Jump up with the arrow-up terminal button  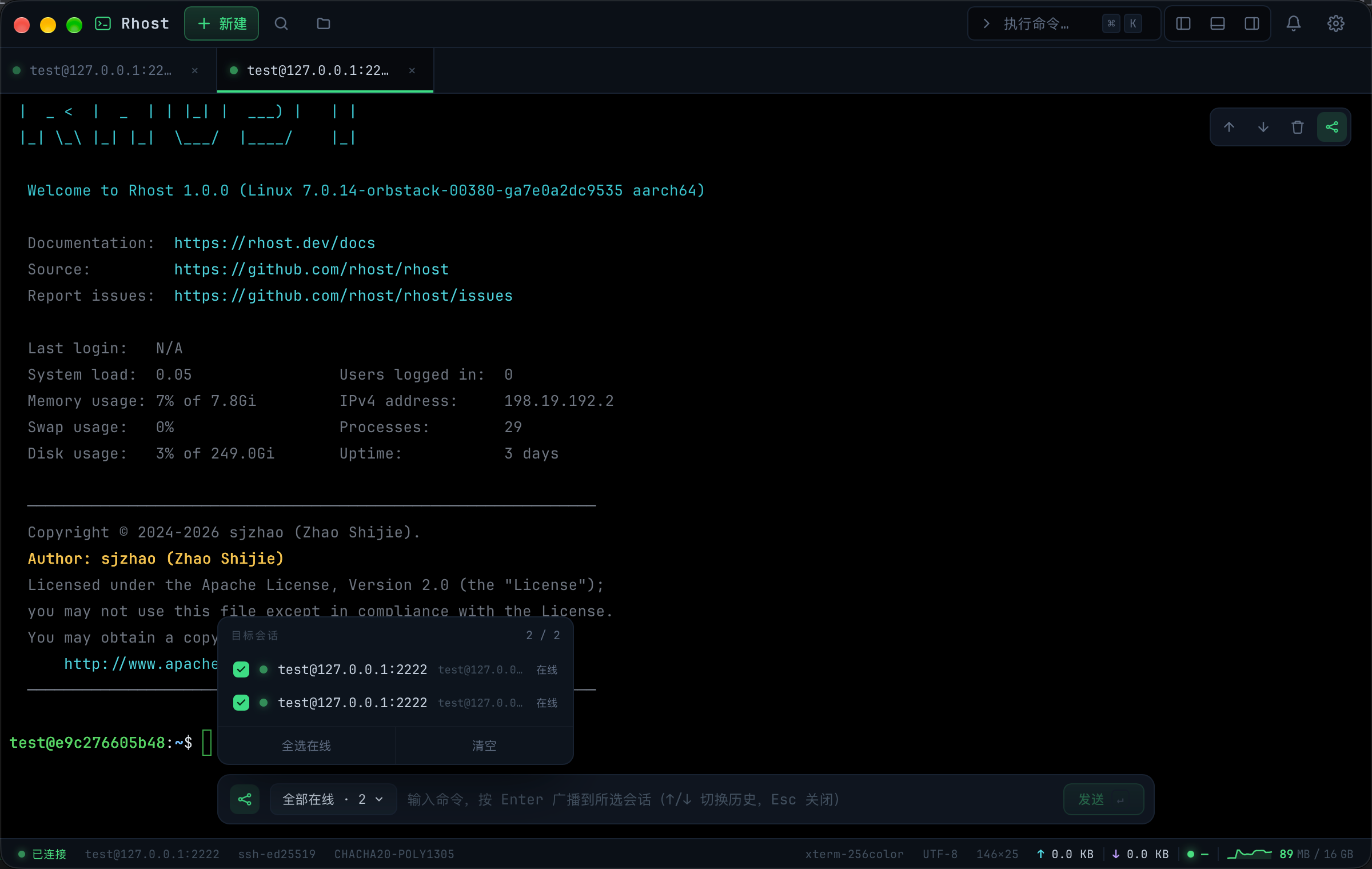pos(1229,127)
